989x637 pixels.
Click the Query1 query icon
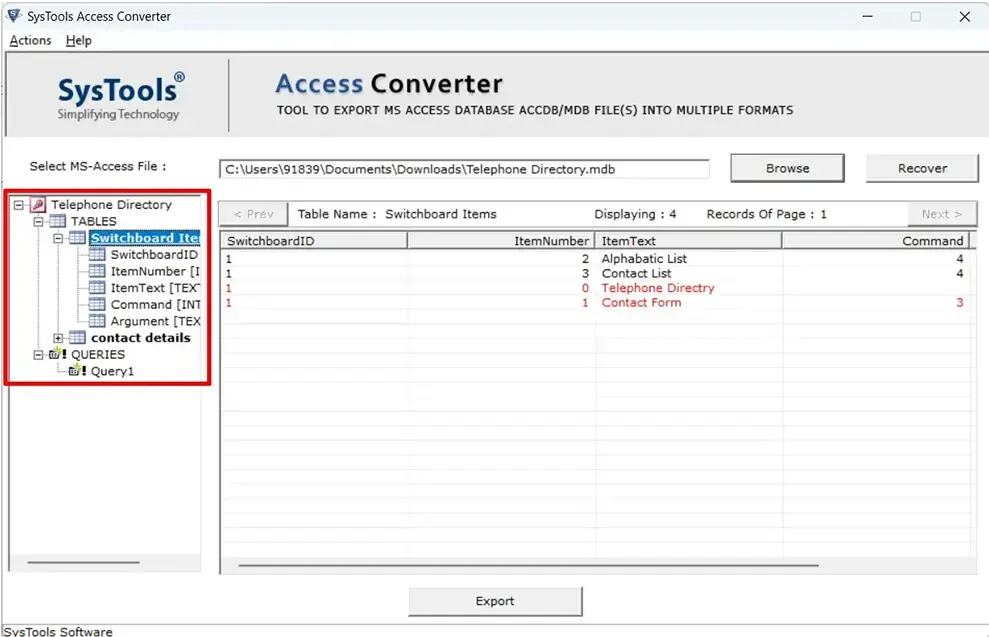coord(78,370)
